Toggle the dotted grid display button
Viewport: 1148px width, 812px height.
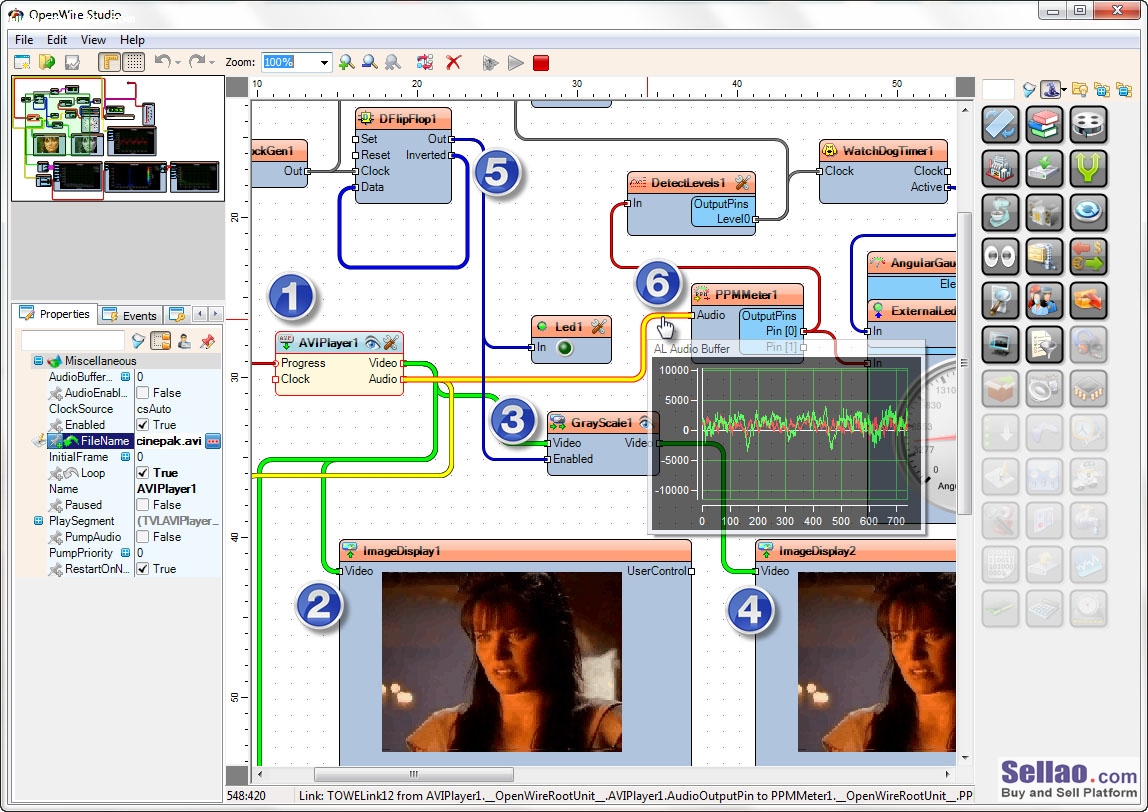tap(133, 62)
